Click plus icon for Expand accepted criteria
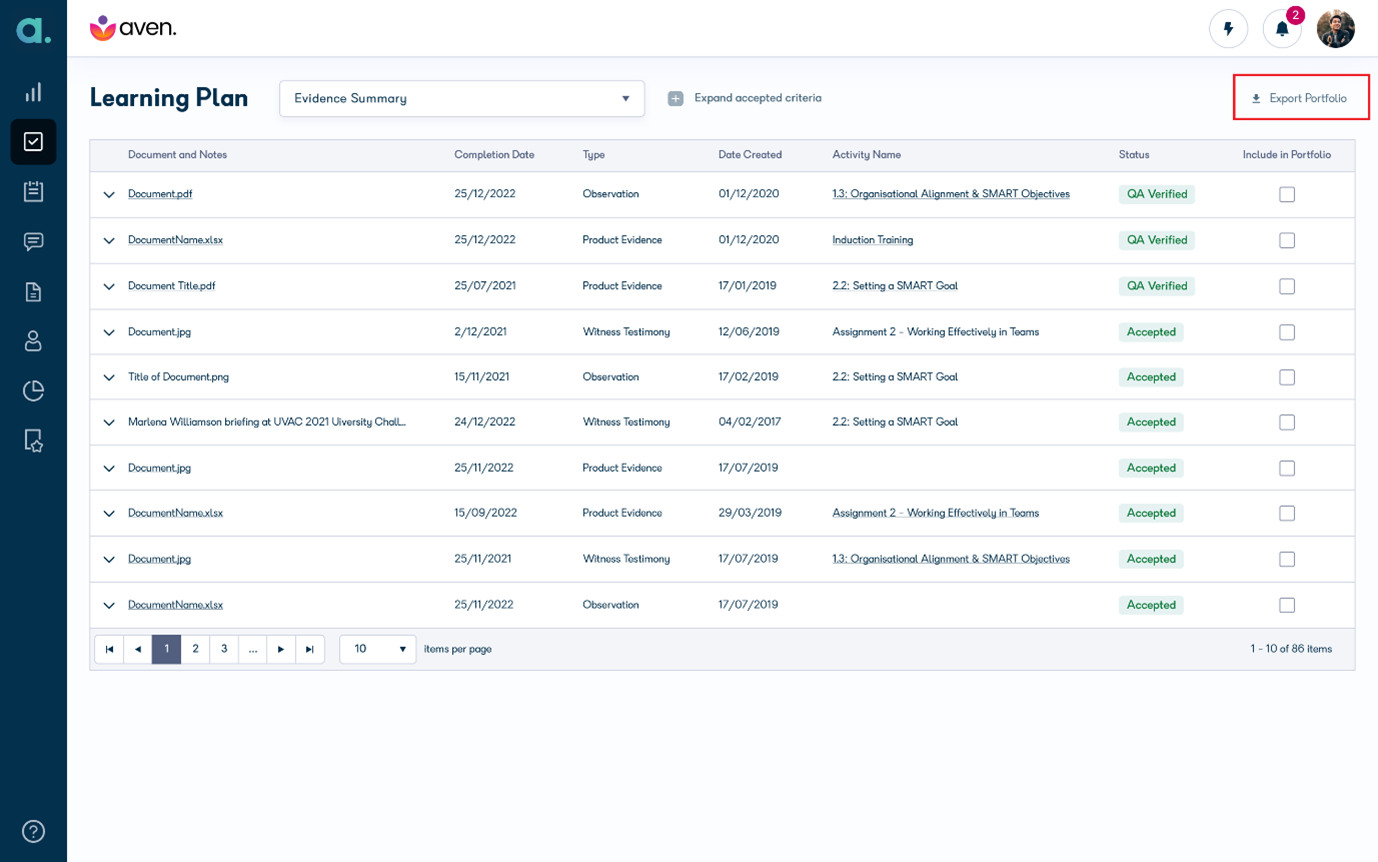1378x862 pixels. (x=675, y=98)
